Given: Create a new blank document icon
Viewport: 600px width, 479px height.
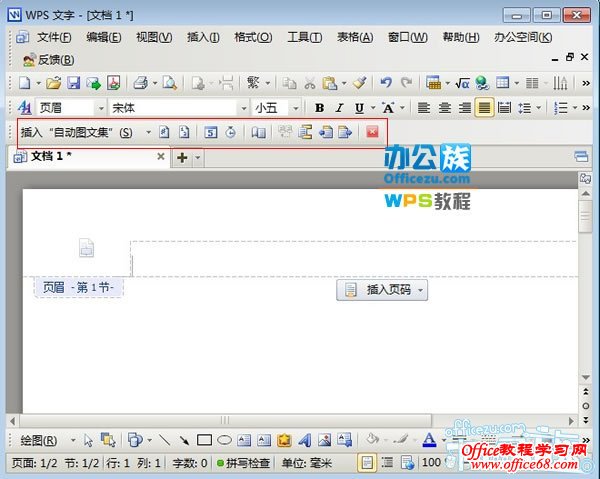Looking at the screenshot, I should pos(25,83).
